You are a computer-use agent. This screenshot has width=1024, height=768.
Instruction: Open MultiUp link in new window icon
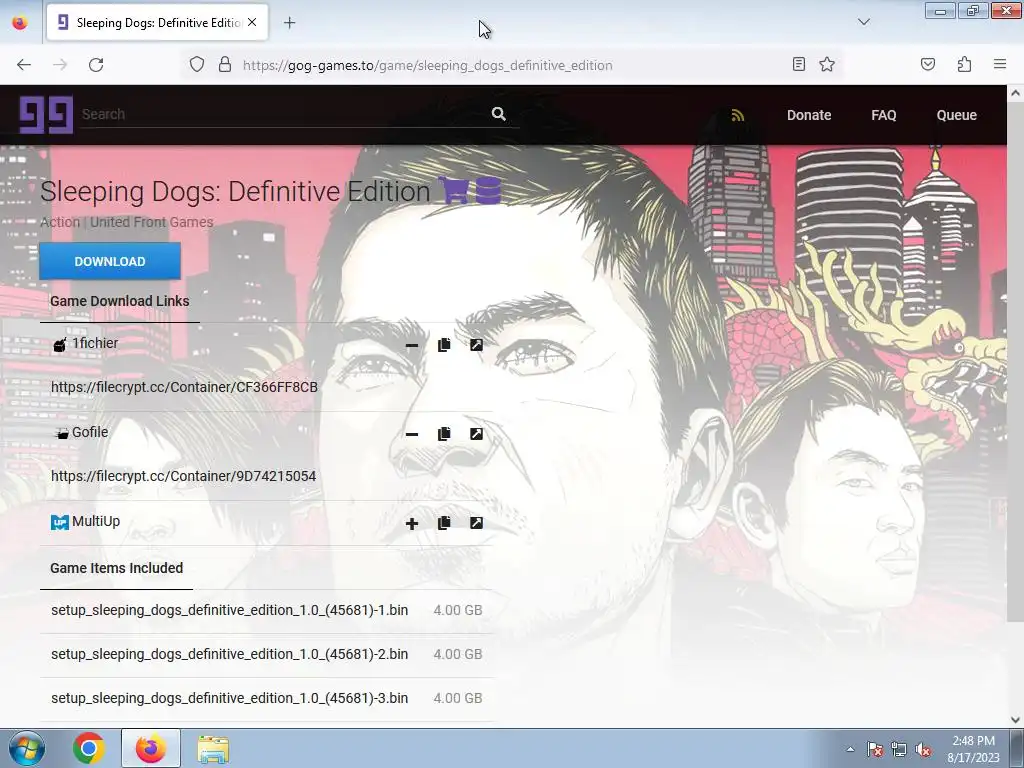pos(477,522)
